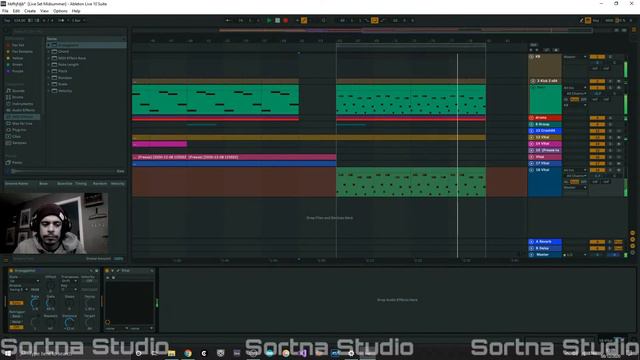Select Clips category in browser
Viewport: 640px width, 360px height.
coord(16,136)
